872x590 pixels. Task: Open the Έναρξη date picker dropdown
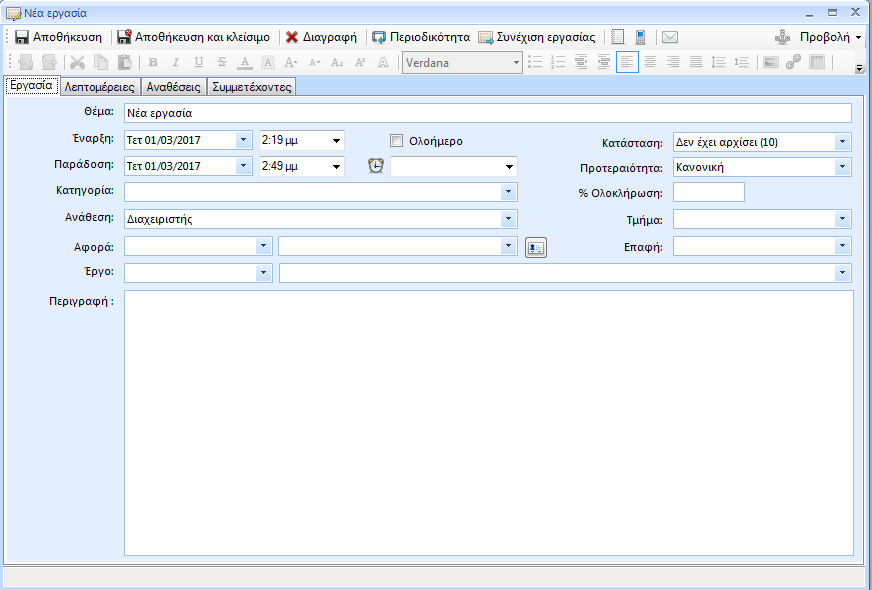pos(244,140)
